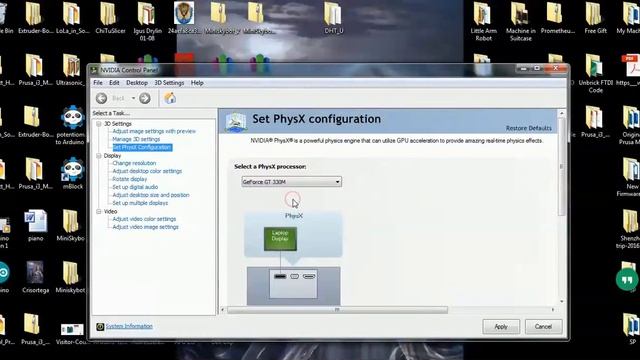Open the Help menu
The width and height of the screenshot is (640, 360).
[x=197, y=83]
